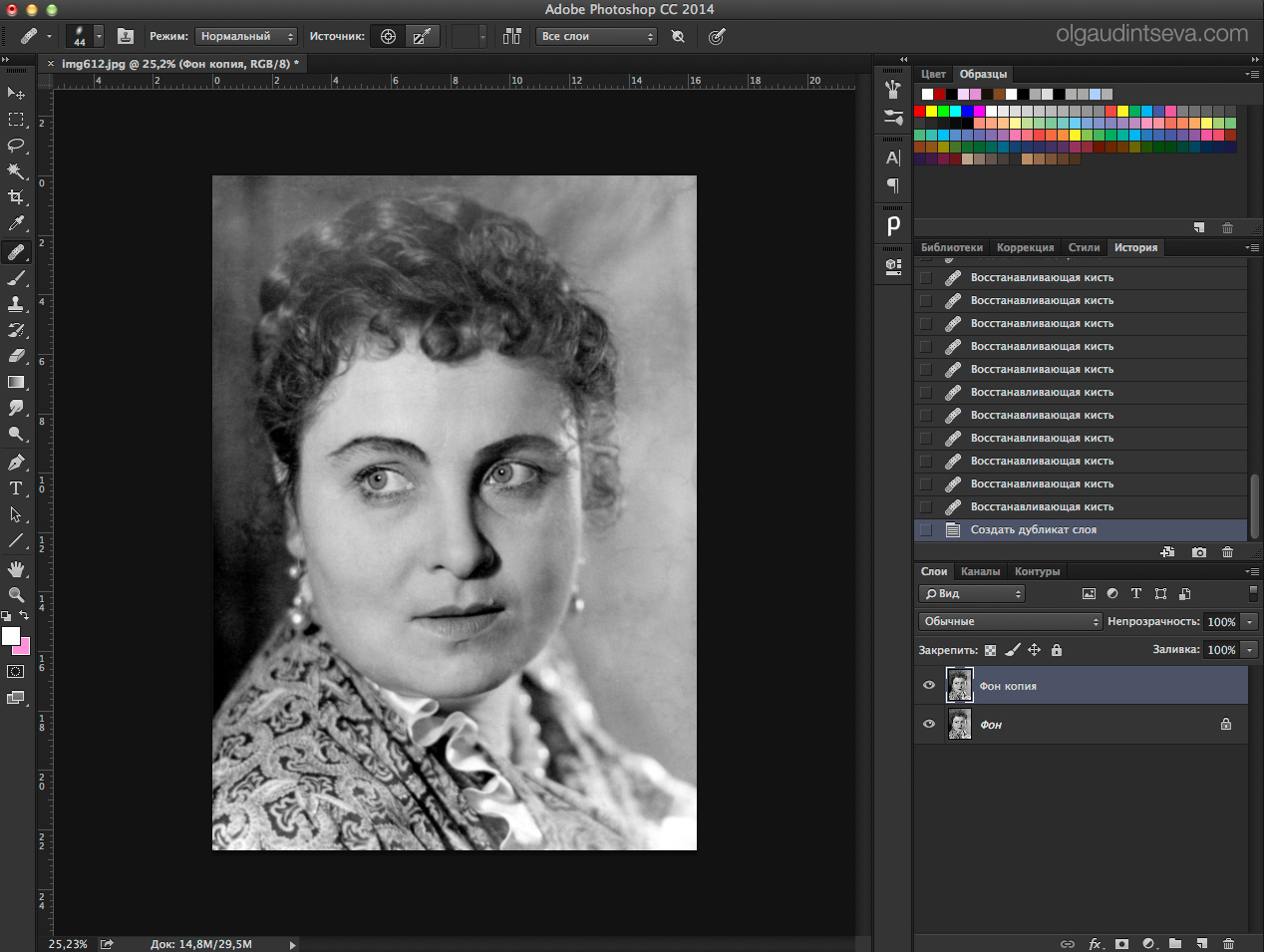Viewport: 1264px width, 952px height.
Task: Select the Eraser tool
Action: 16,356
